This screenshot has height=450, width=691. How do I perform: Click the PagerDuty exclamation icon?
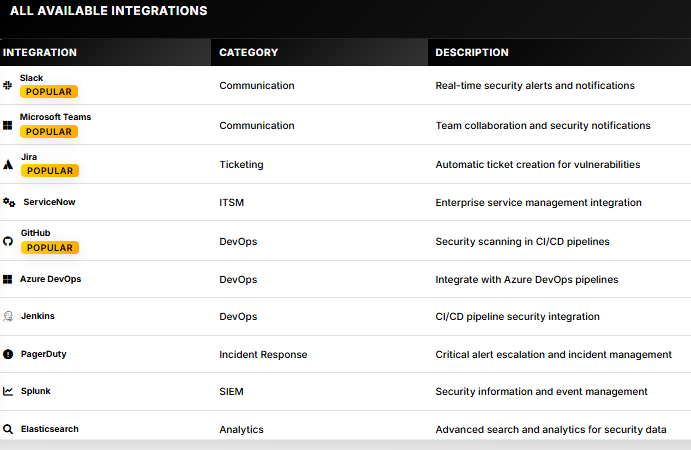tap(8, 354)
